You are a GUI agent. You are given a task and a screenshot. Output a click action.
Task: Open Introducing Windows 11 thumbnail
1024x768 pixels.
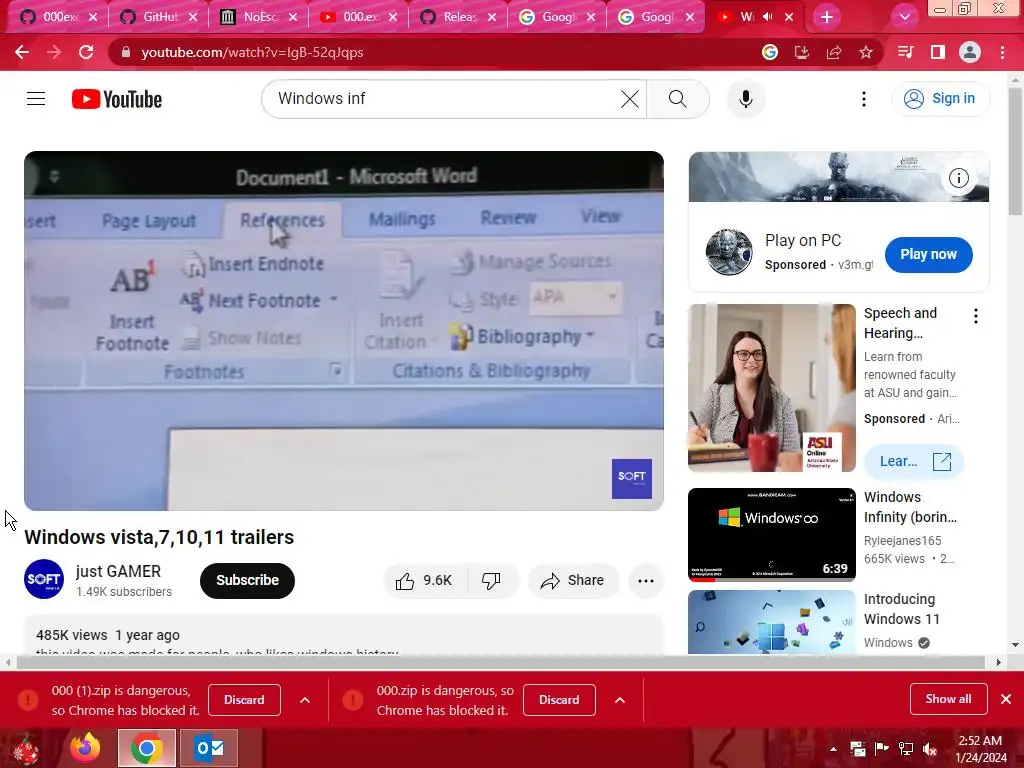click(772, 622)
